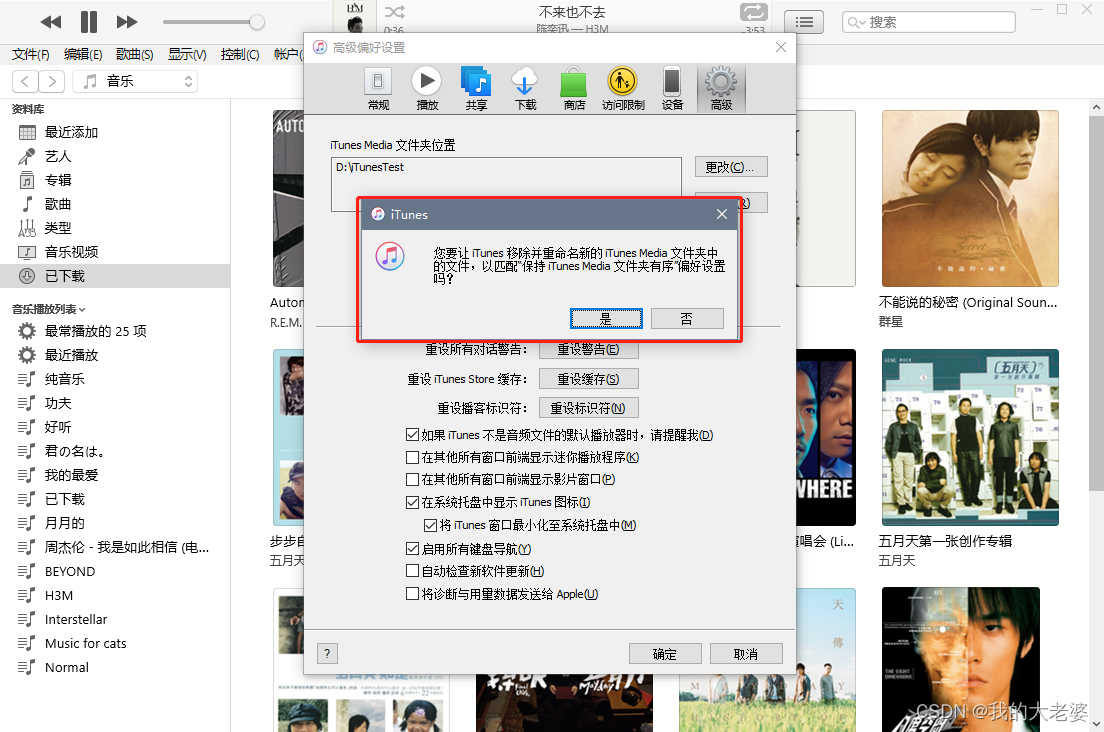
Task: Open the 下载 (Downloads) preferences icon
Action: pos(525,89)
